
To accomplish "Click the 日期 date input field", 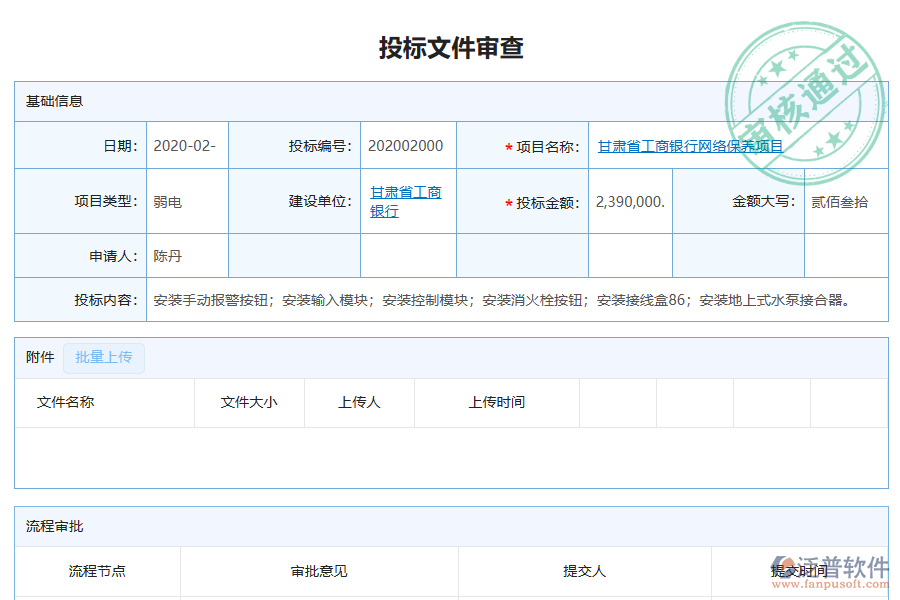I will tap(186, 144).
